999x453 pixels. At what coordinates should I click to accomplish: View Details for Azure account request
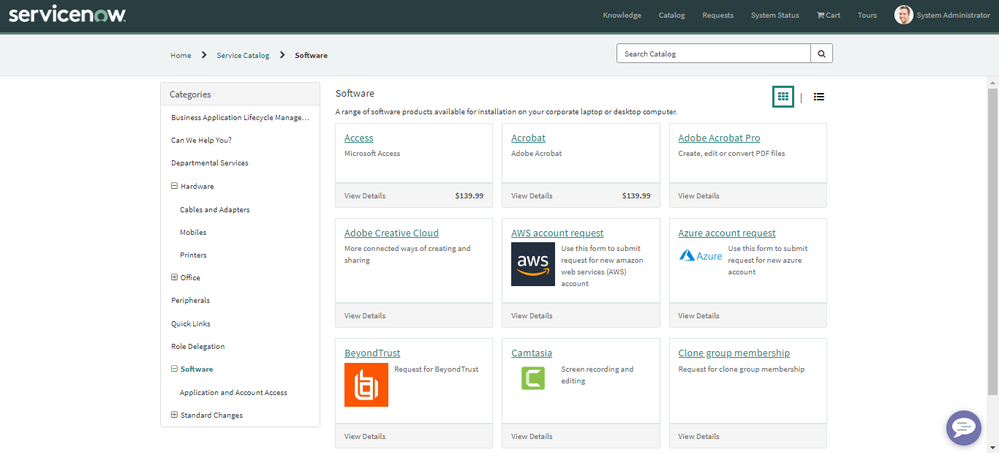699,315
